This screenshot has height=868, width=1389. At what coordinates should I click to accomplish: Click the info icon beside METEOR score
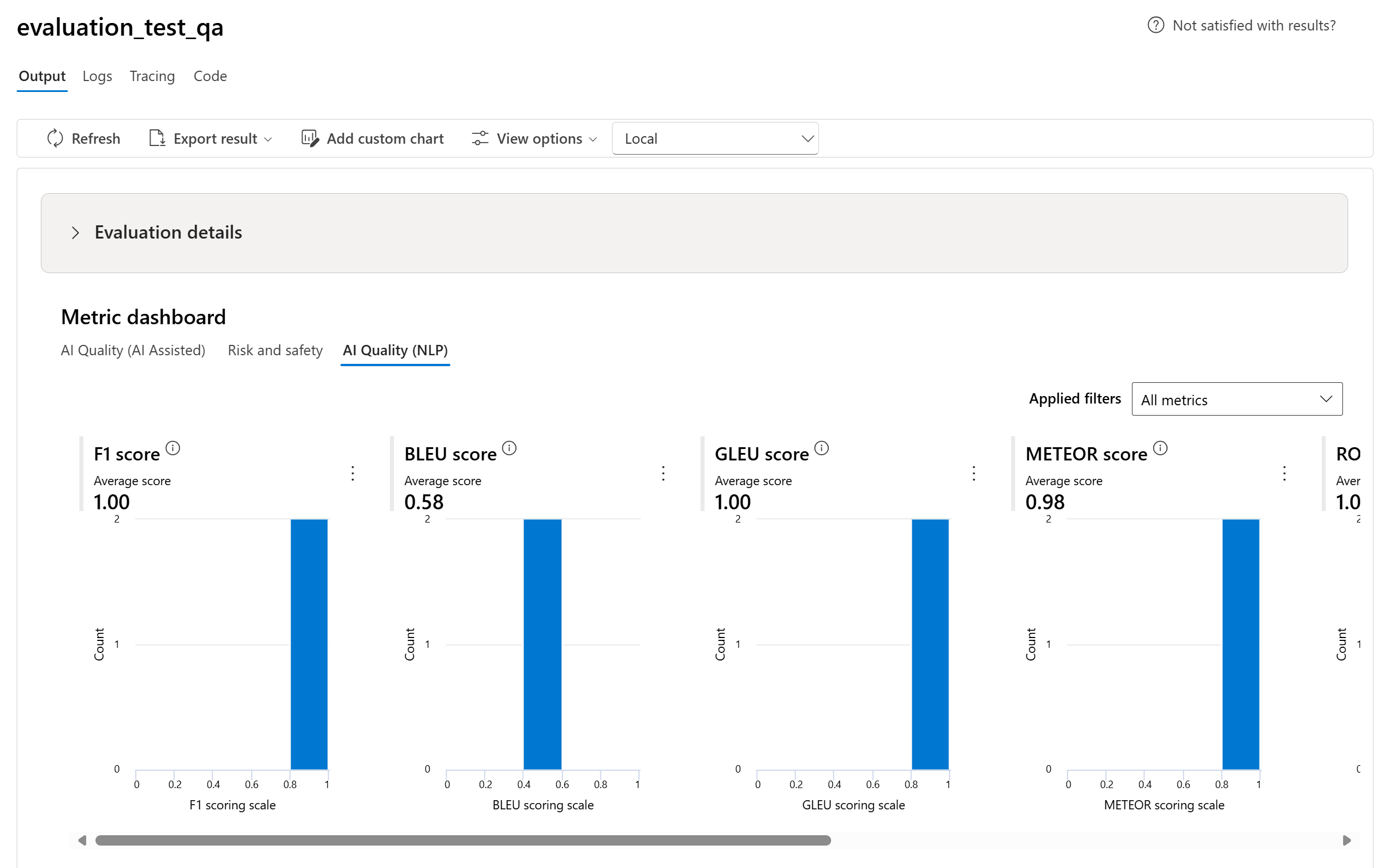1160,448
